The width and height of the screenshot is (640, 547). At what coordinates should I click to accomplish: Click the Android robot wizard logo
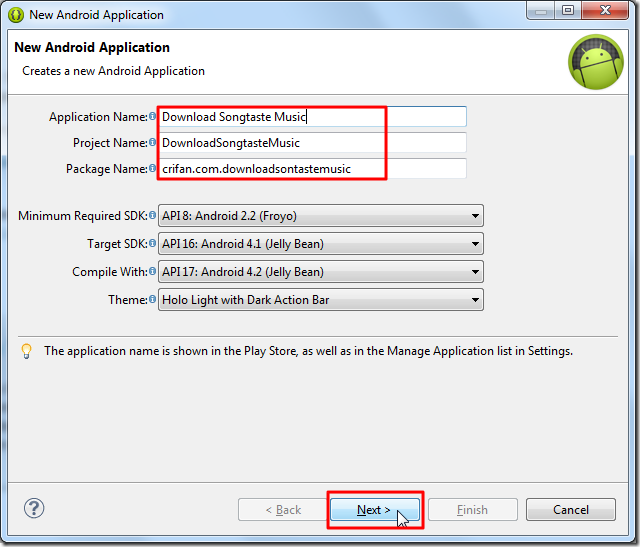(596, 61)
